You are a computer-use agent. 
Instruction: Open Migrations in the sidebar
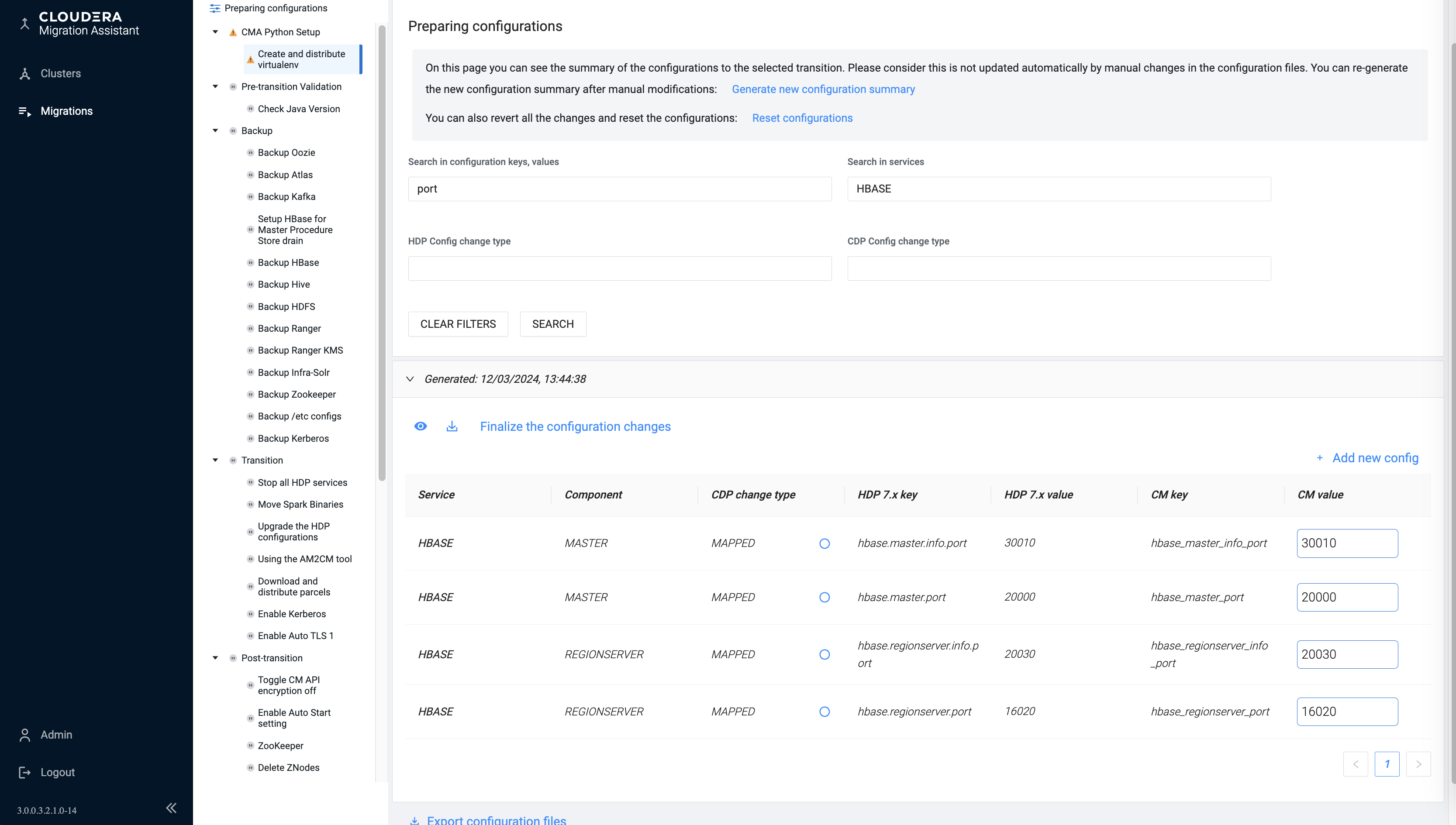click(x=66, y=111)
